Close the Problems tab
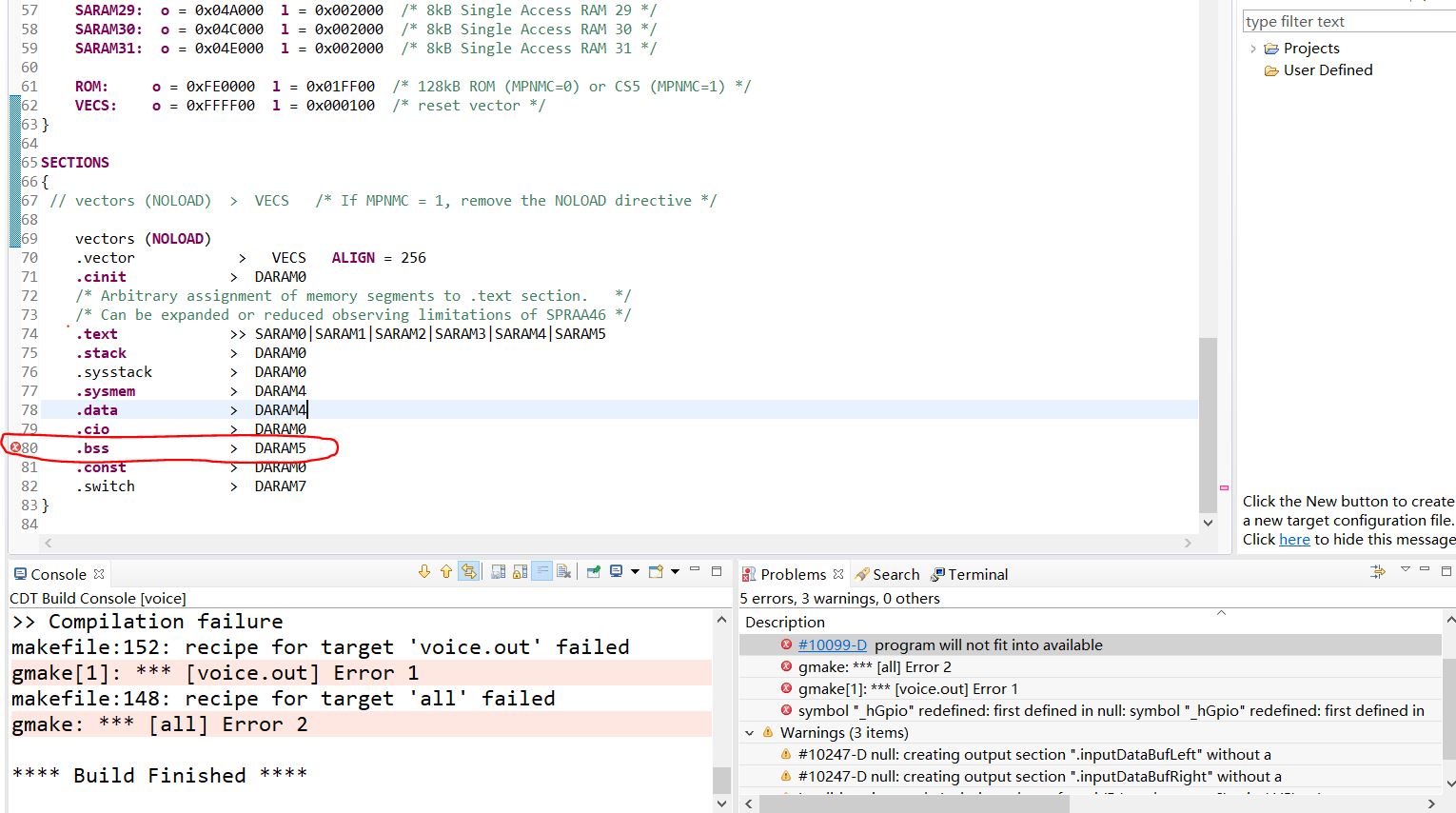The image size is (1456, 813). [x=838, y=574]
